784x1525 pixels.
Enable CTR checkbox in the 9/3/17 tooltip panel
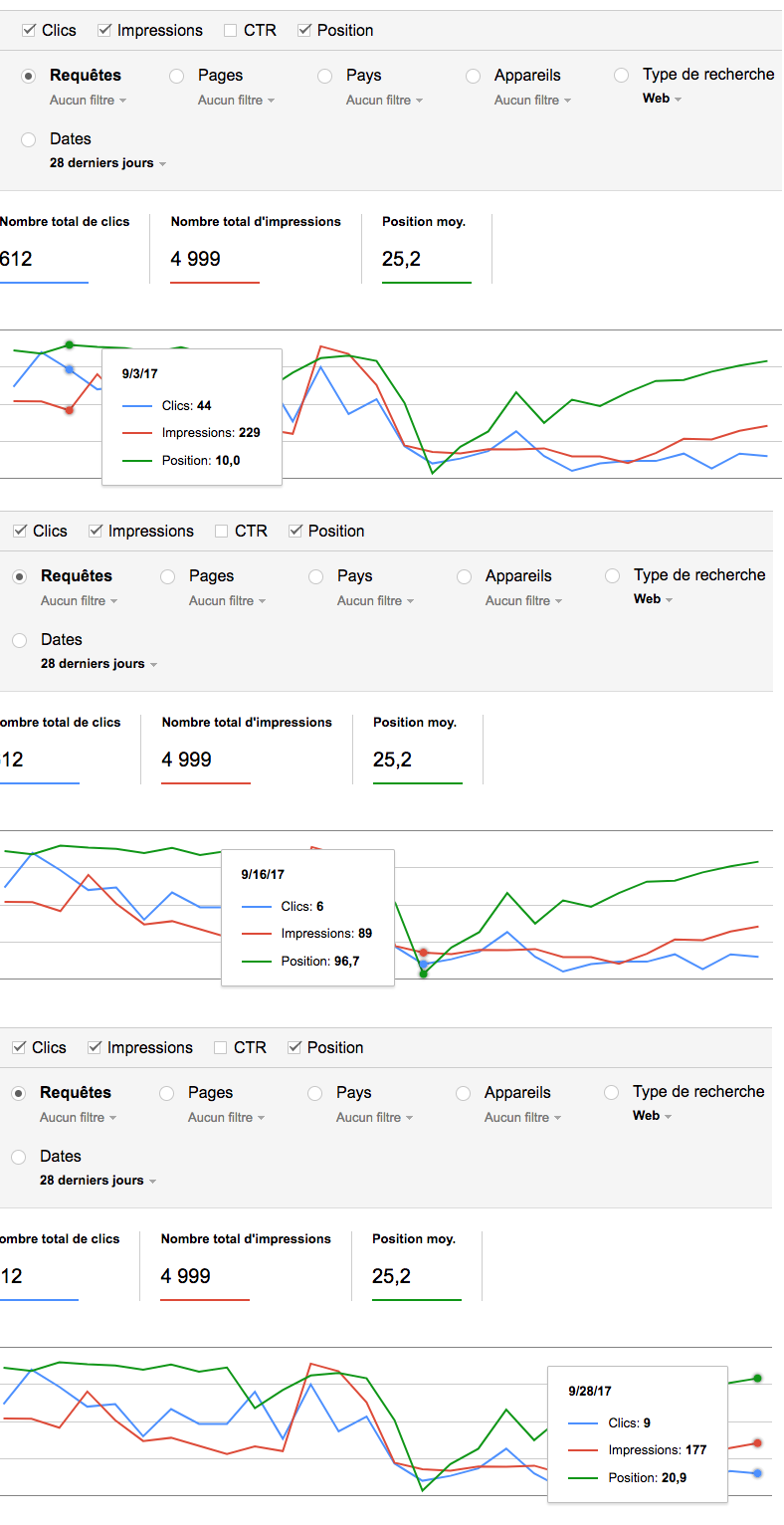click(x=231, y=31)
